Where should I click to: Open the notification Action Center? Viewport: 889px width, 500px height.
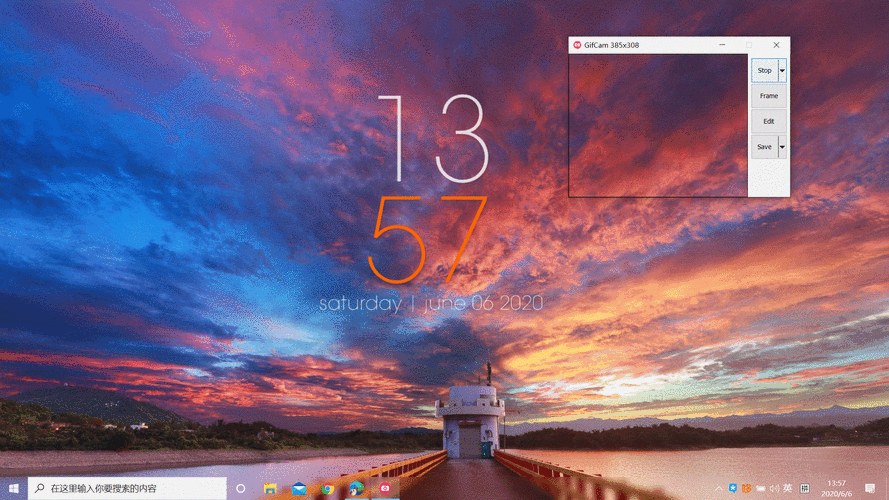coord(870,488)
